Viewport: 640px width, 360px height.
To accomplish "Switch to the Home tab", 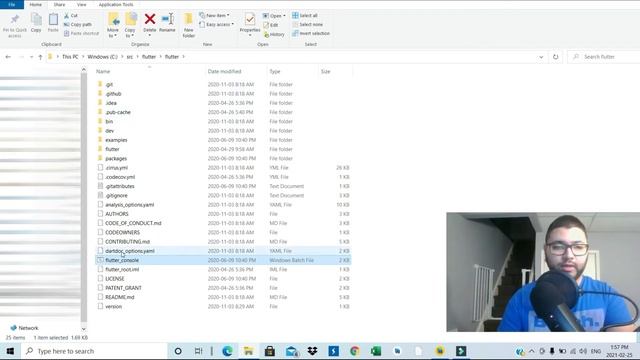I will point(36,4).
